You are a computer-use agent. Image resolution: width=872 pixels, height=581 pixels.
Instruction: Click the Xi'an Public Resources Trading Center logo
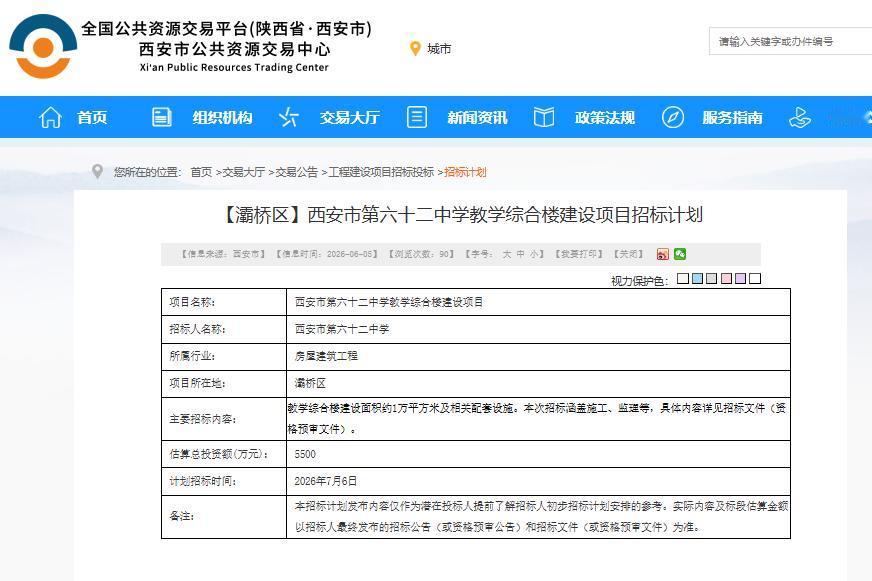tap(43, 47)
